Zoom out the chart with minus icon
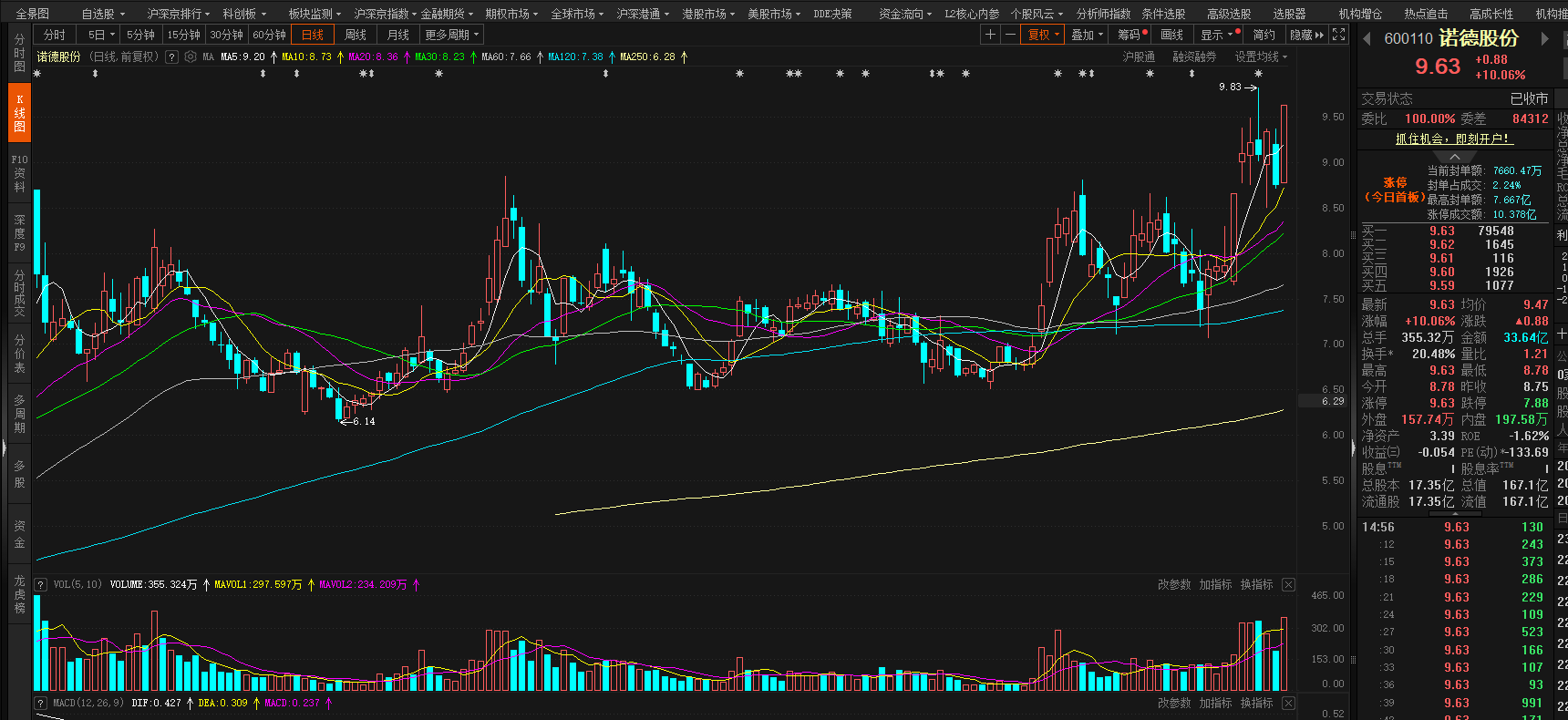Viewport: 1568px width, 720px height. click(1010, 35)
